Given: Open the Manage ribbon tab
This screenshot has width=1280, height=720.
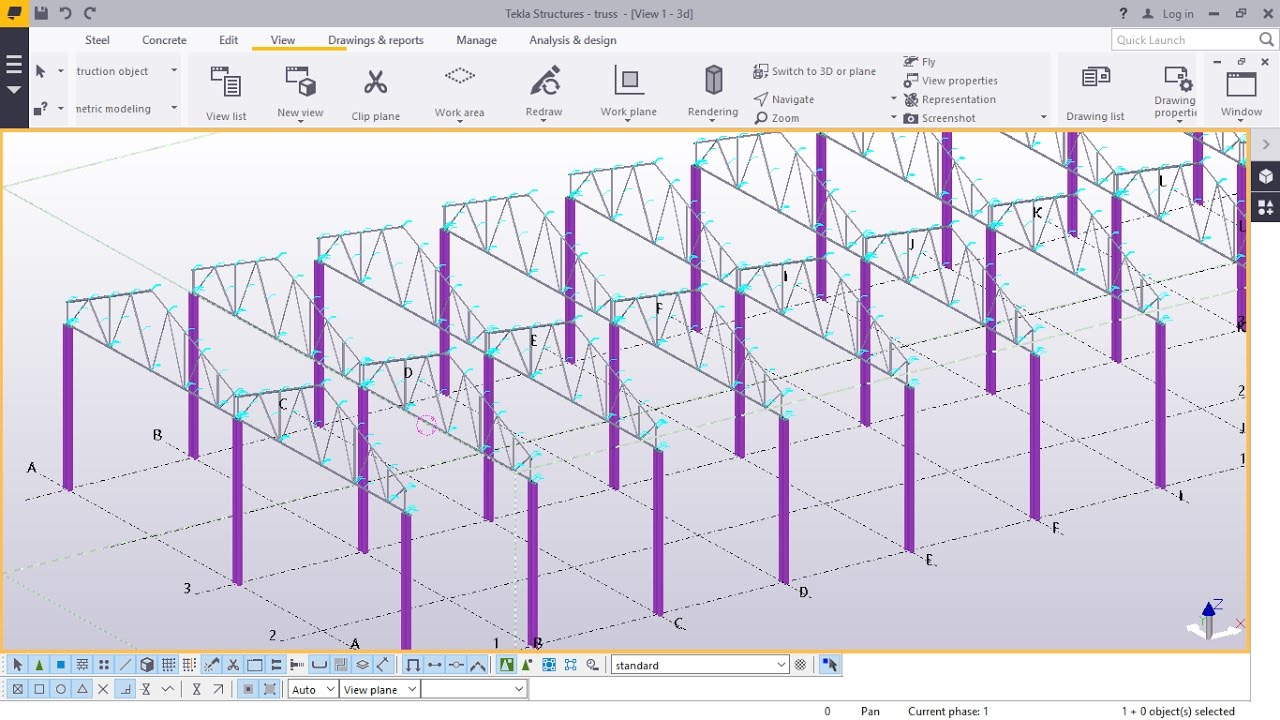Looking at the screenshot, I should coord(476,40).
